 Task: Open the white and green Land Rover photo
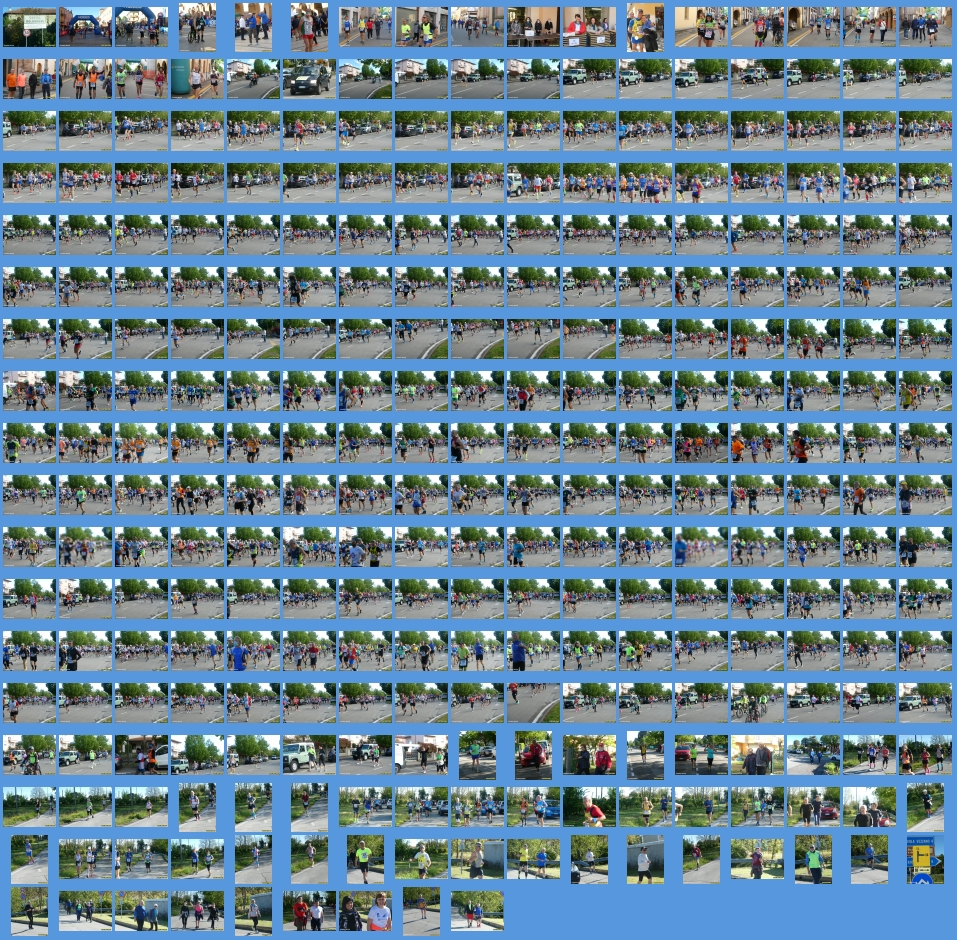point(309,755)
